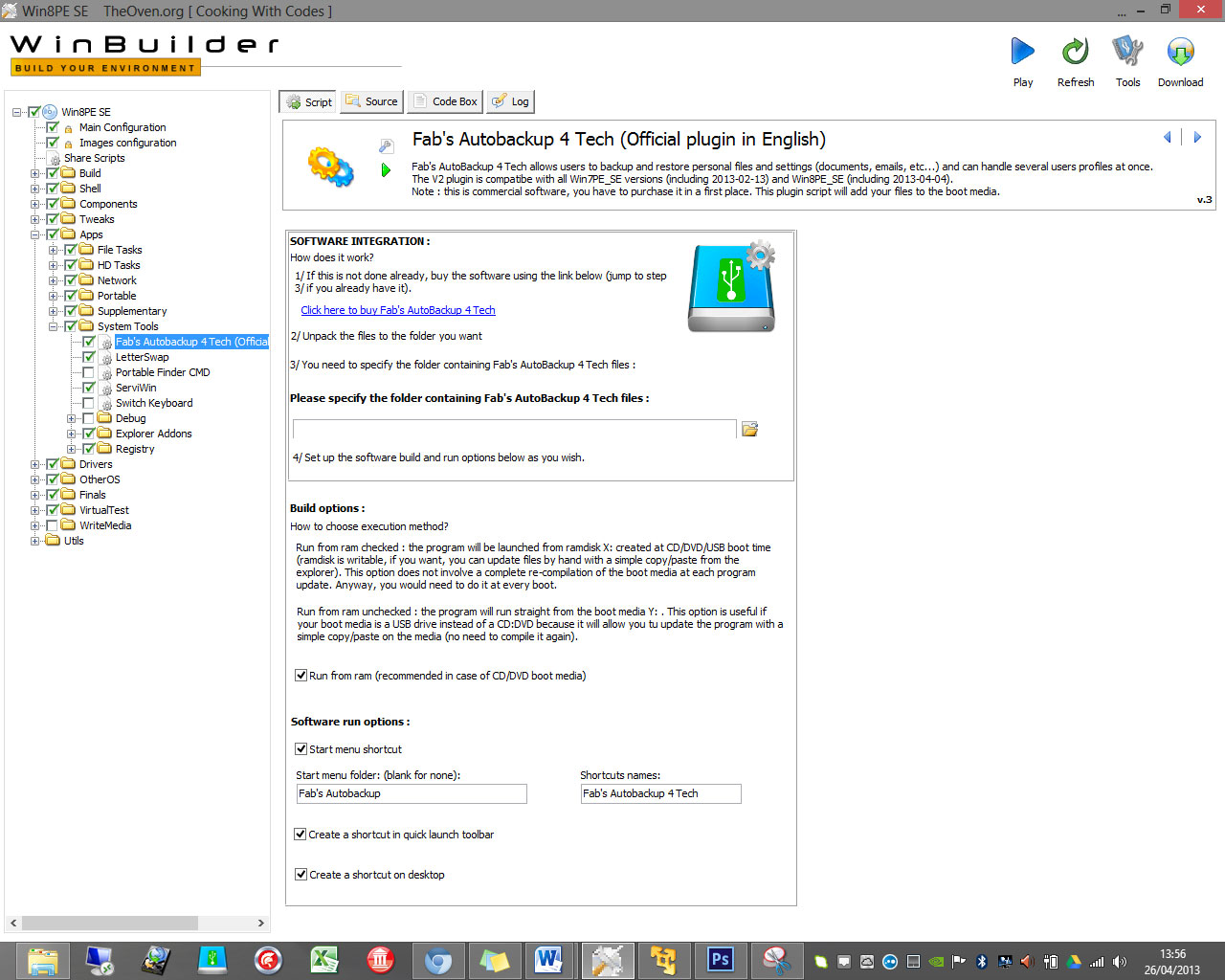This screenshot has height=980, width=1225.
Task: Open folder browse icon for AutoBackup files
Action: pos(750,429)
